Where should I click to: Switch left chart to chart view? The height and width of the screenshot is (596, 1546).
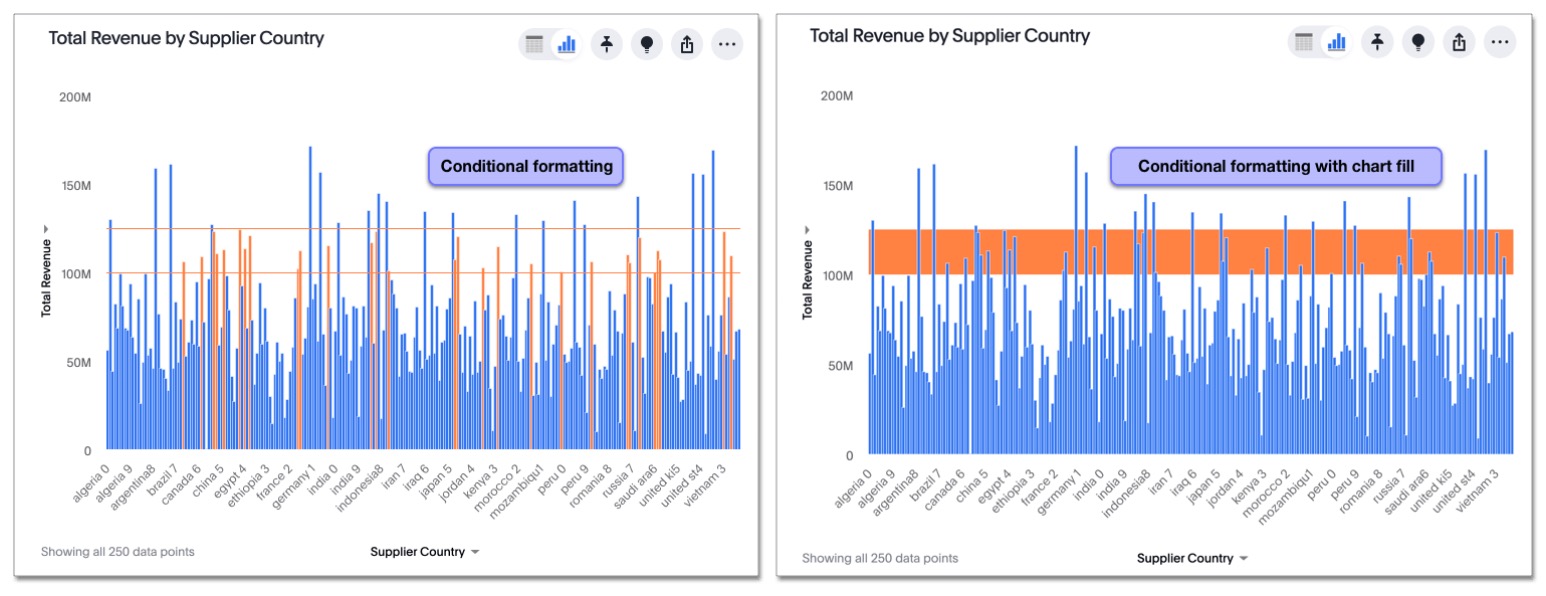[567, 44]
